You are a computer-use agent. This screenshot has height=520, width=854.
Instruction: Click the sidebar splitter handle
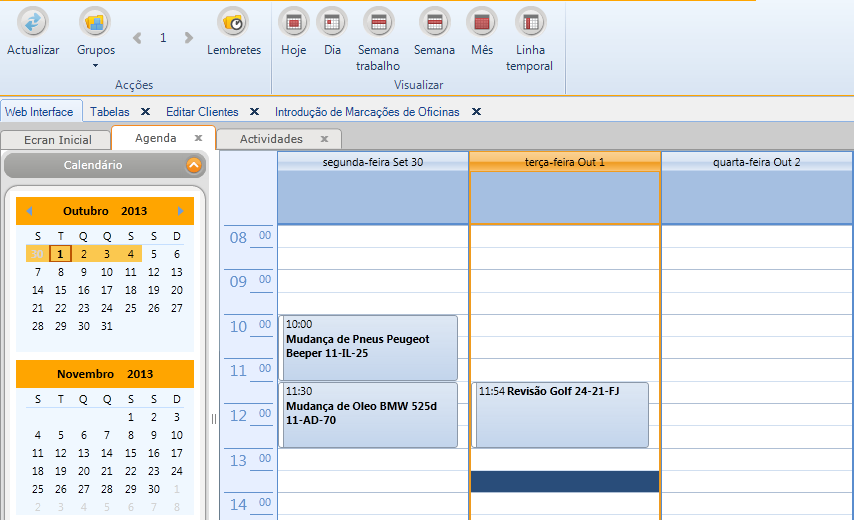(x=214, y=419)
